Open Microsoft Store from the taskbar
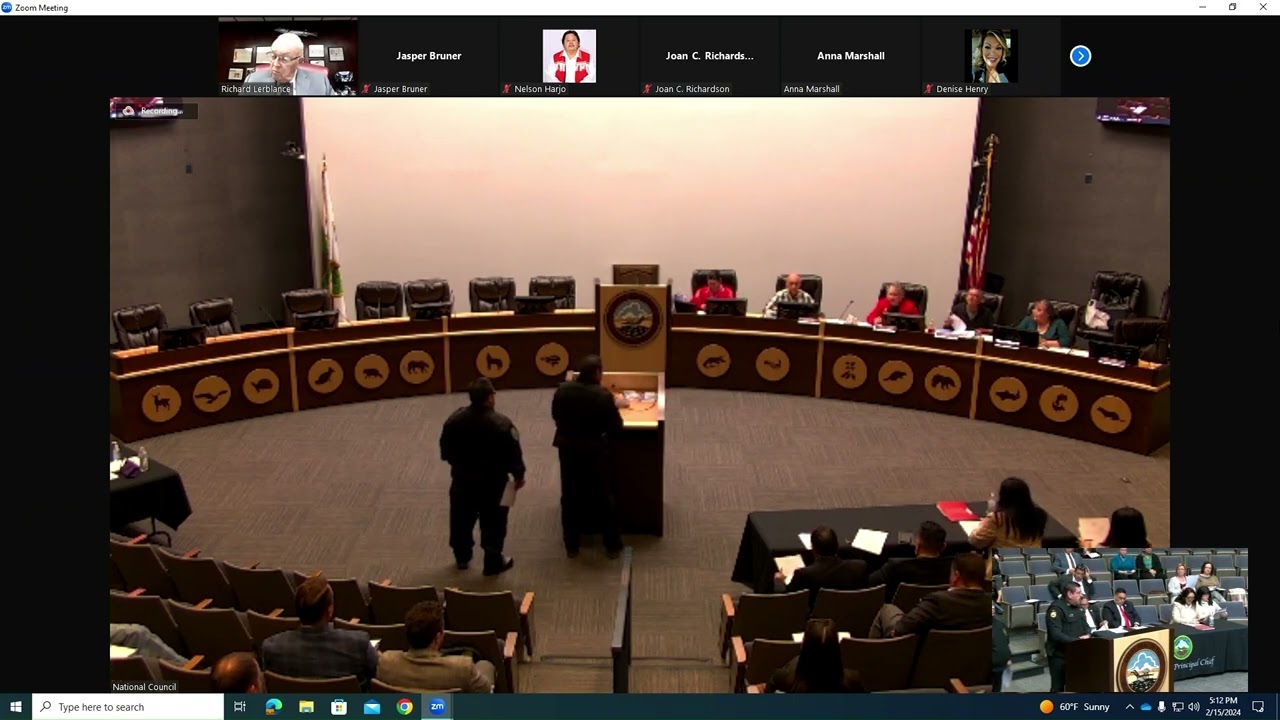 click(339, 707)
